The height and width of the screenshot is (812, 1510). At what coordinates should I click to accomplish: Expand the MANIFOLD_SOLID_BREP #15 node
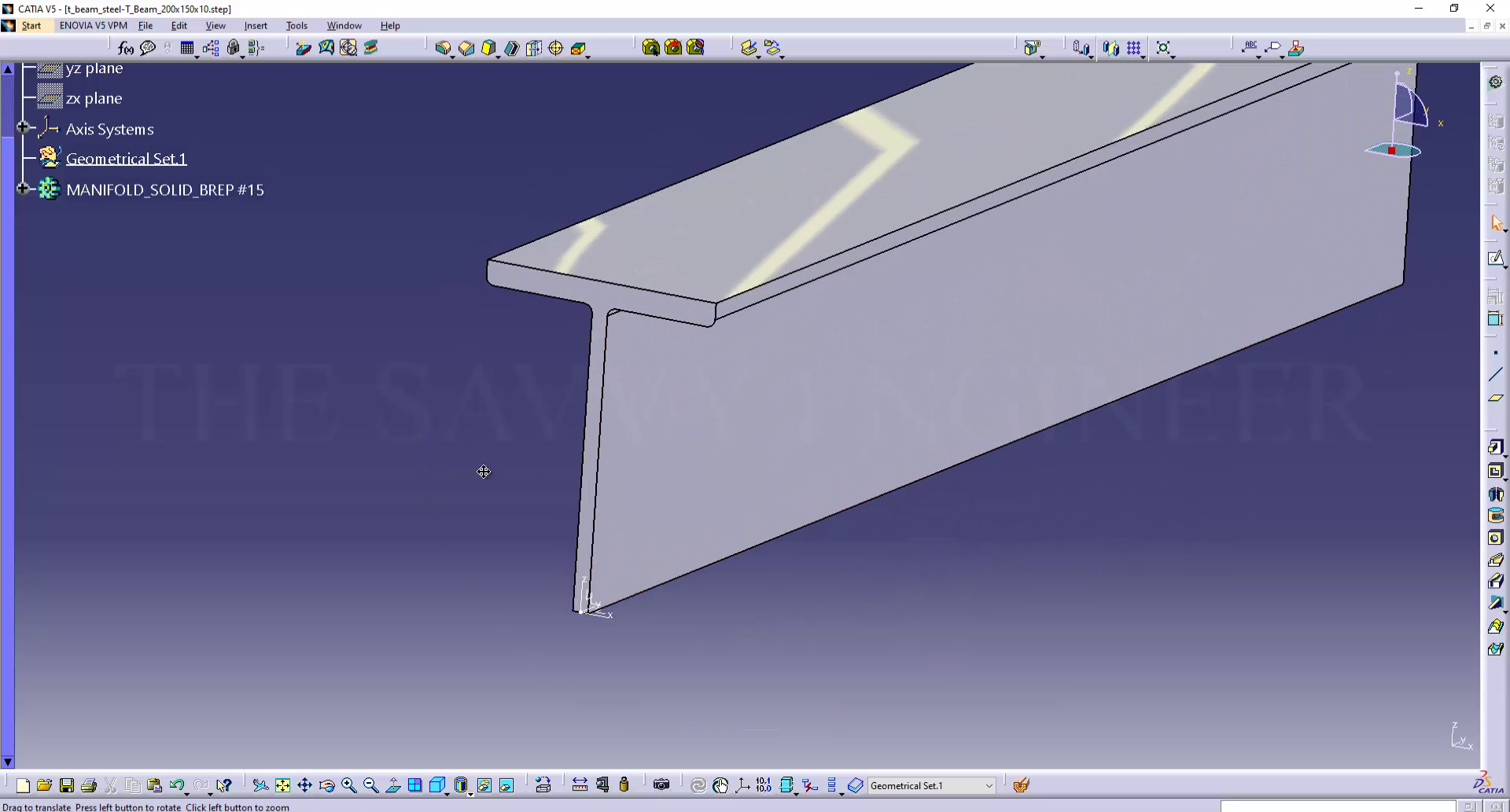(23, 189)
